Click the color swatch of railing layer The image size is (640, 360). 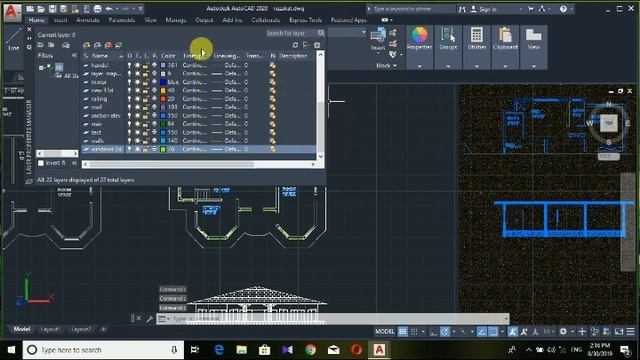[163, 99]
